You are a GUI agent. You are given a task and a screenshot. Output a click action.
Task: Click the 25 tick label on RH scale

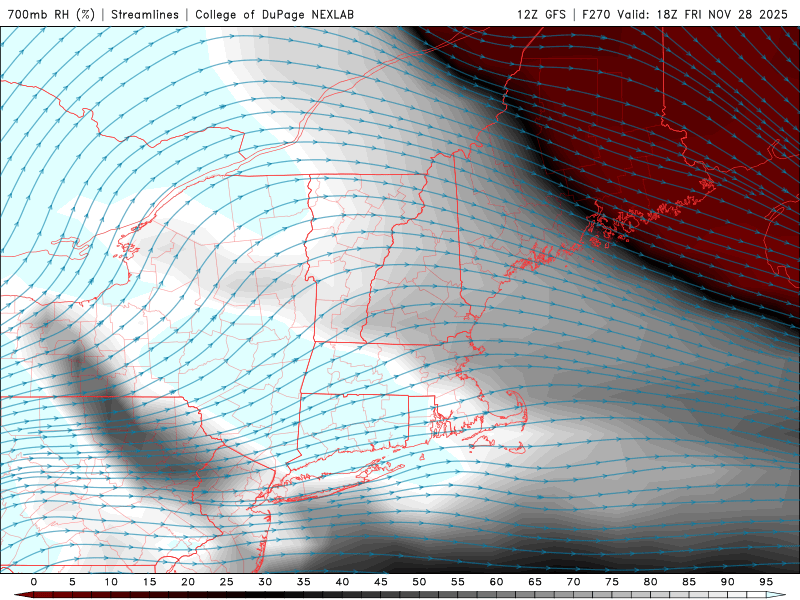click(x=227, y=582)
